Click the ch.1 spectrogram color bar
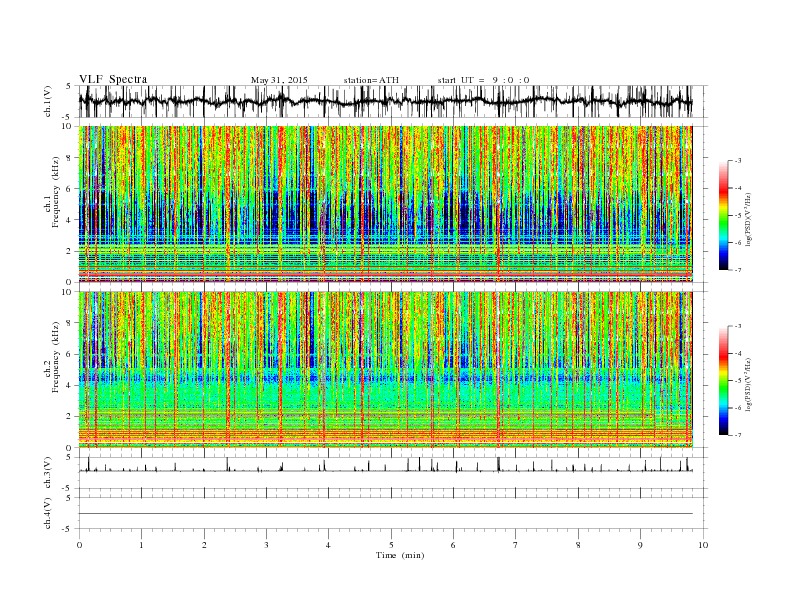This screenshot has width=792, height=612. pyautogui.click(x=724, y=215)
